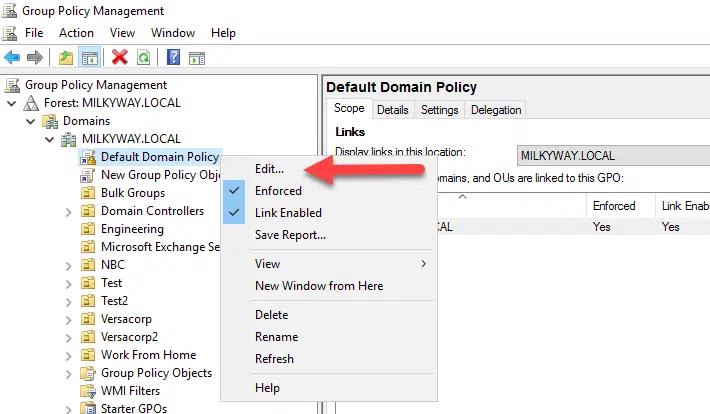The image size is (710, 414).
Task: Switch to the Settings tab
Action: (440, 110)
